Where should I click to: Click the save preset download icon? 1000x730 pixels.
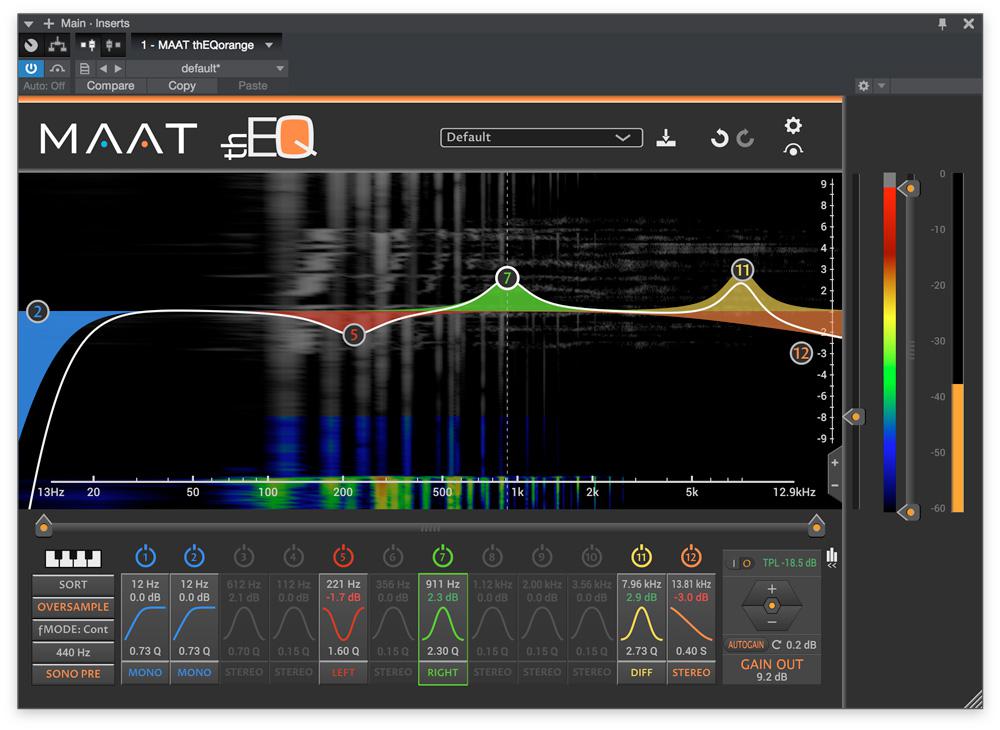coord(666,138)
